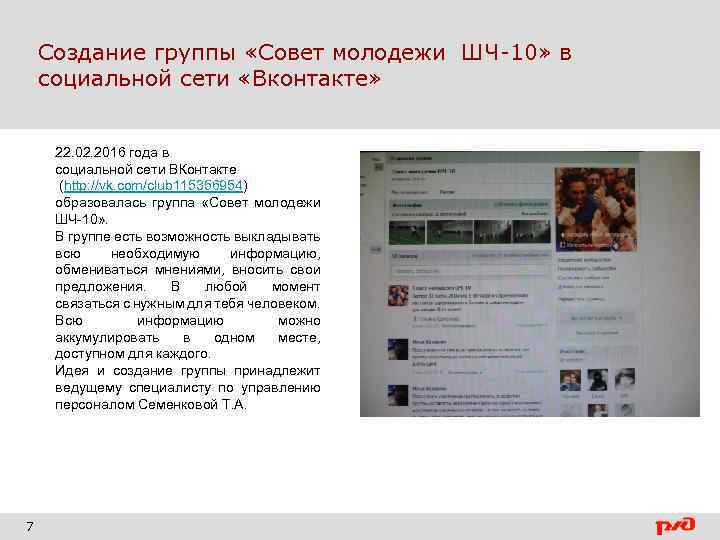The width and height of the screenshot is (720, 540).
Task: Click the slide number 7
Action: coord(29,526)
